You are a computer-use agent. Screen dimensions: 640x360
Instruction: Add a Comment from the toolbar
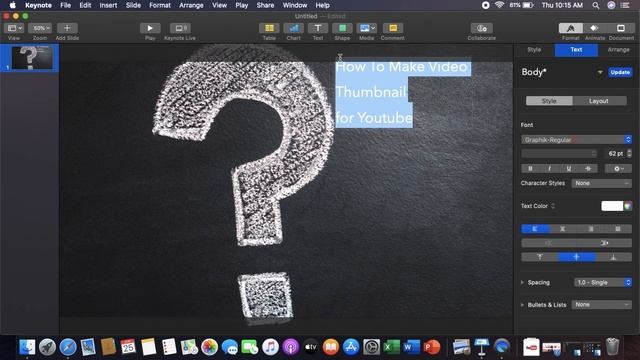pos(393,28)
